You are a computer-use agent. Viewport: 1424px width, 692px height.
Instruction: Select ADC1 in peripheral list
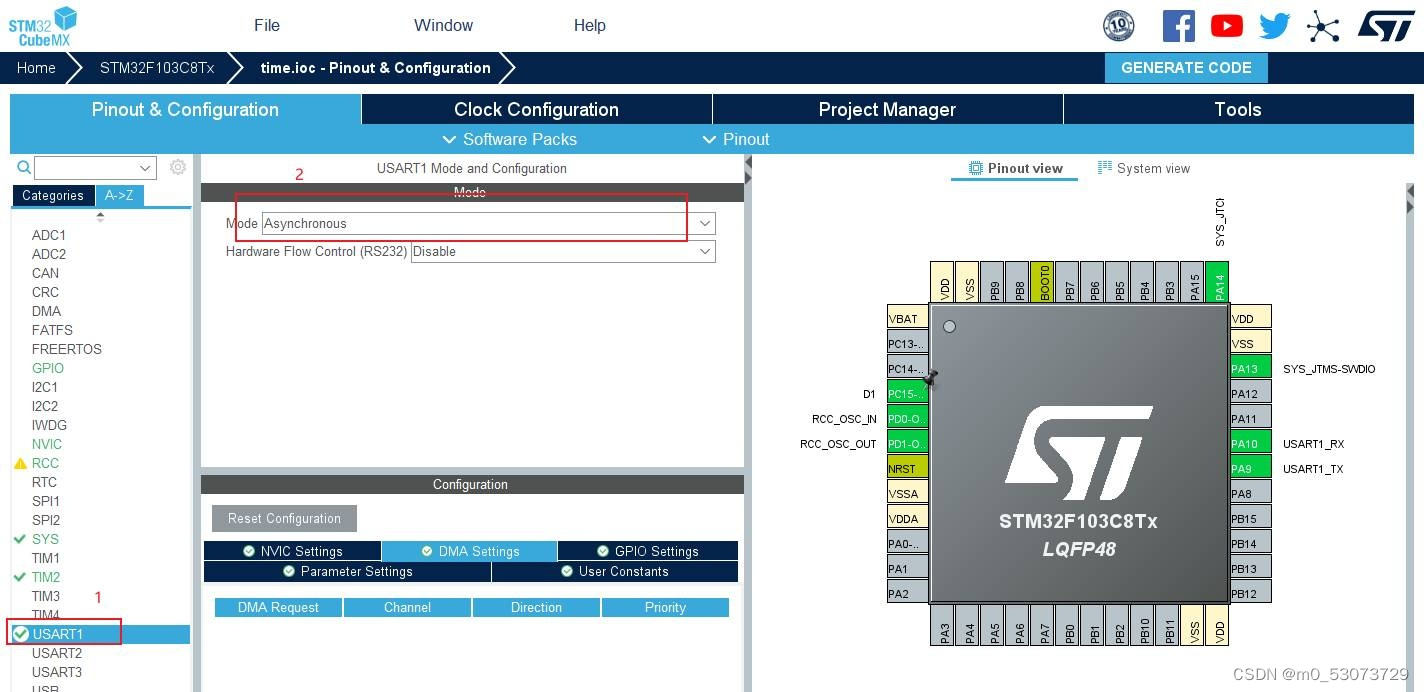pyautogui.click(x=48, y=235)
